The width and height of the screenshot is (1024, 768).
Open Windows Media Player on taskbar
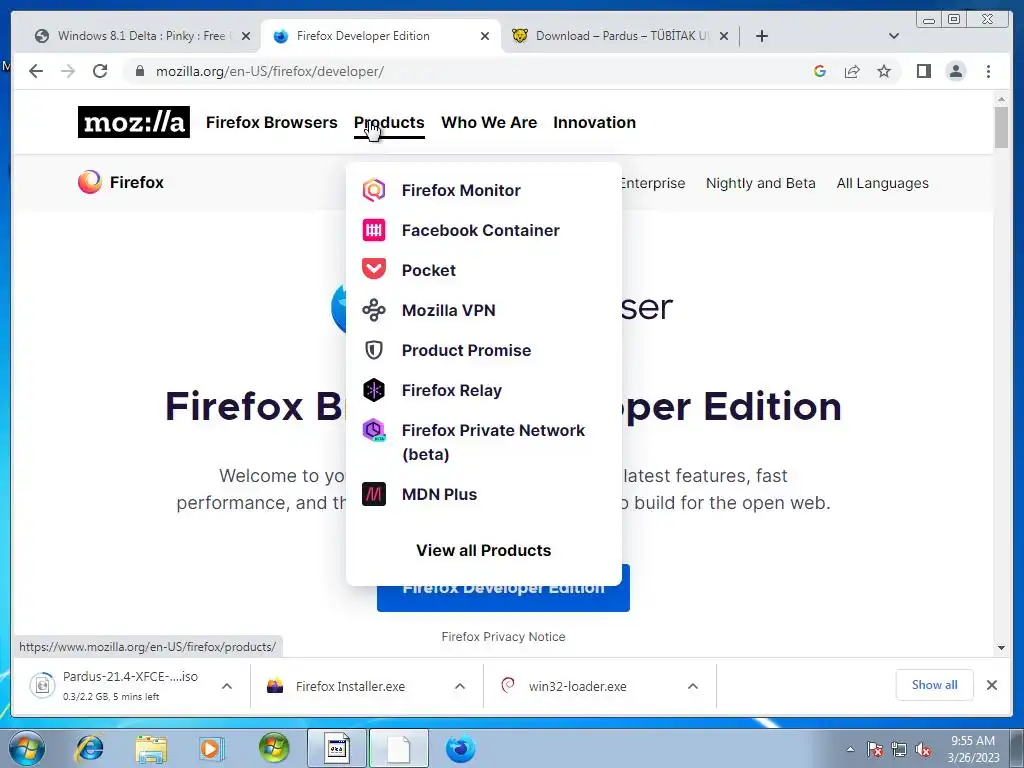pyautogui.click(x=211, y=748)
